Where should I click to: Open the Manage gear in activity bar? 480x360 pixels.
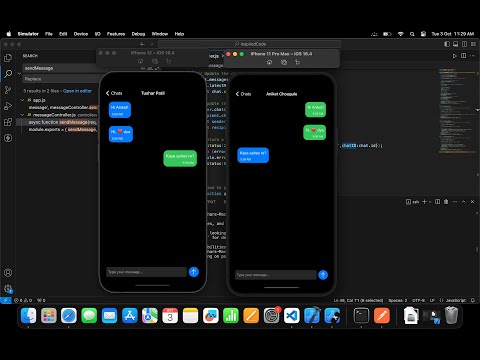(x=8, y=288)
